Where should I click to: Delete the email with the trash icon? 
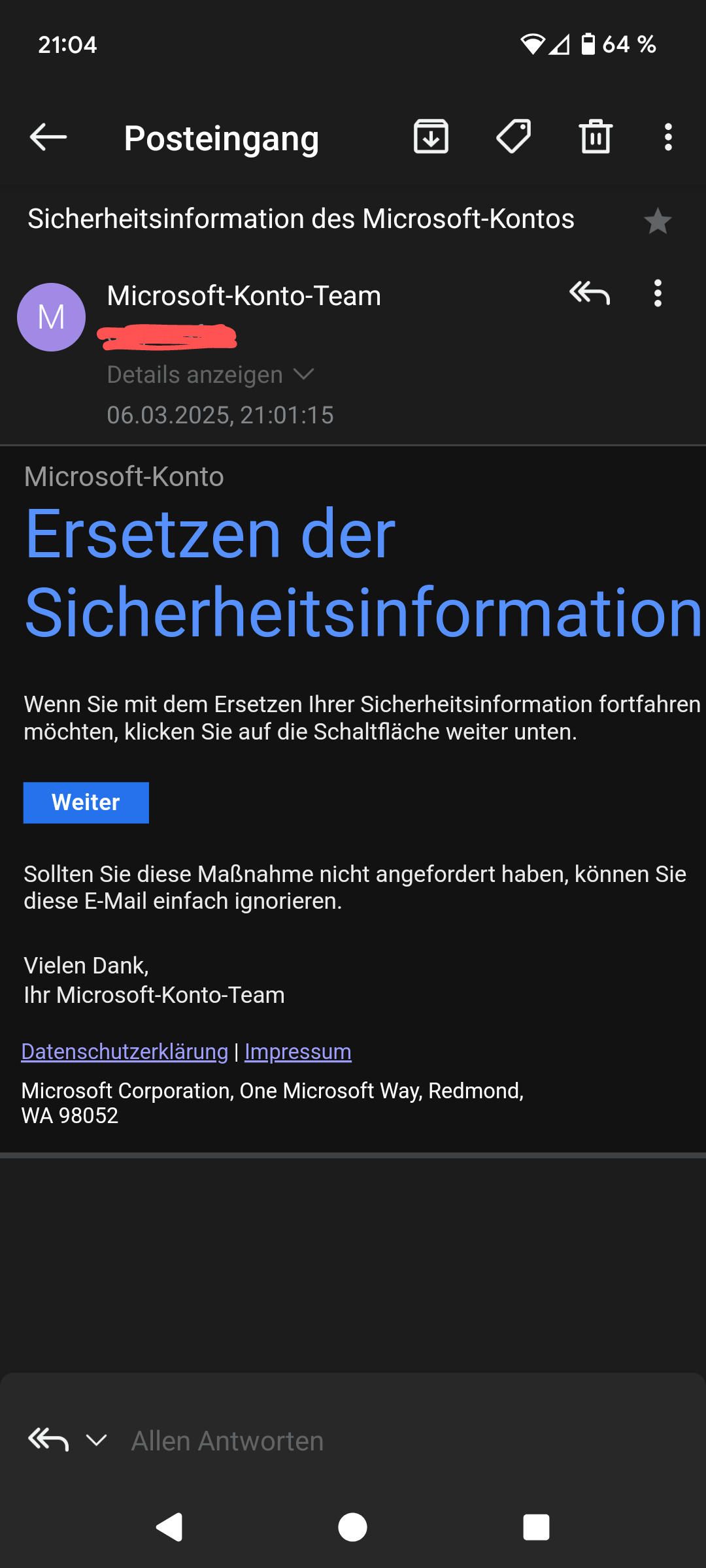[x=596, y=137]
